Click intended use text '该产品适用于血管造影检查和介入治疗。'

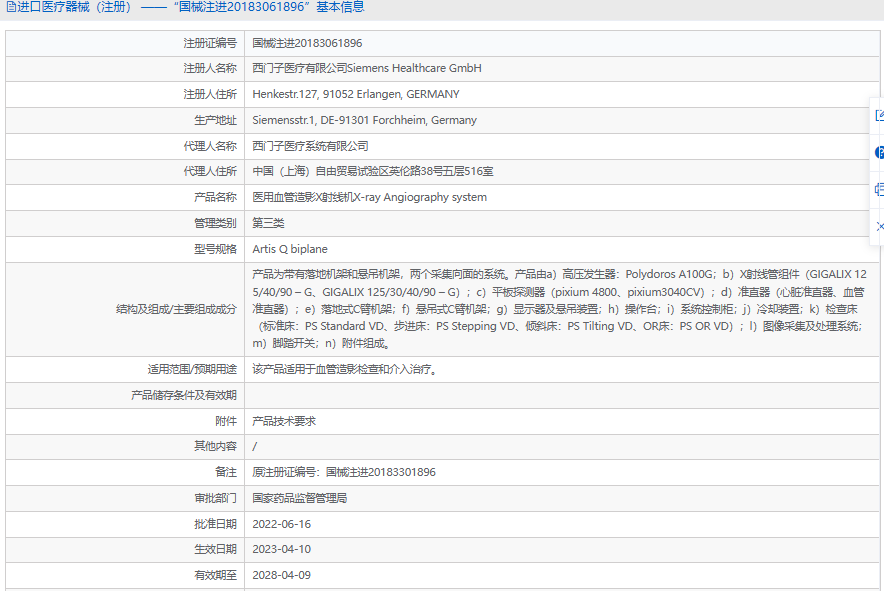tap(345, 369)
